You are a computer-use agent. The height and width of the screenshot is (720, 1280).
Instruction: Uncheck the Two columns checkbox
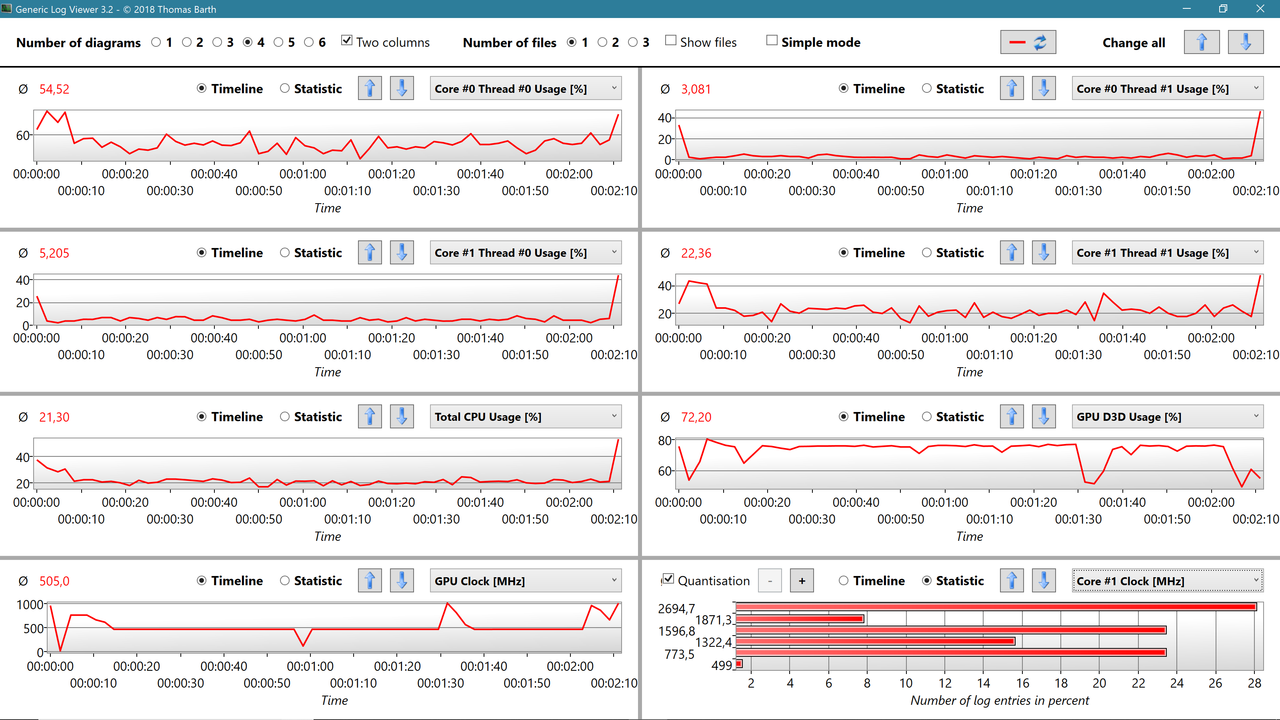[x=347, y=41]
